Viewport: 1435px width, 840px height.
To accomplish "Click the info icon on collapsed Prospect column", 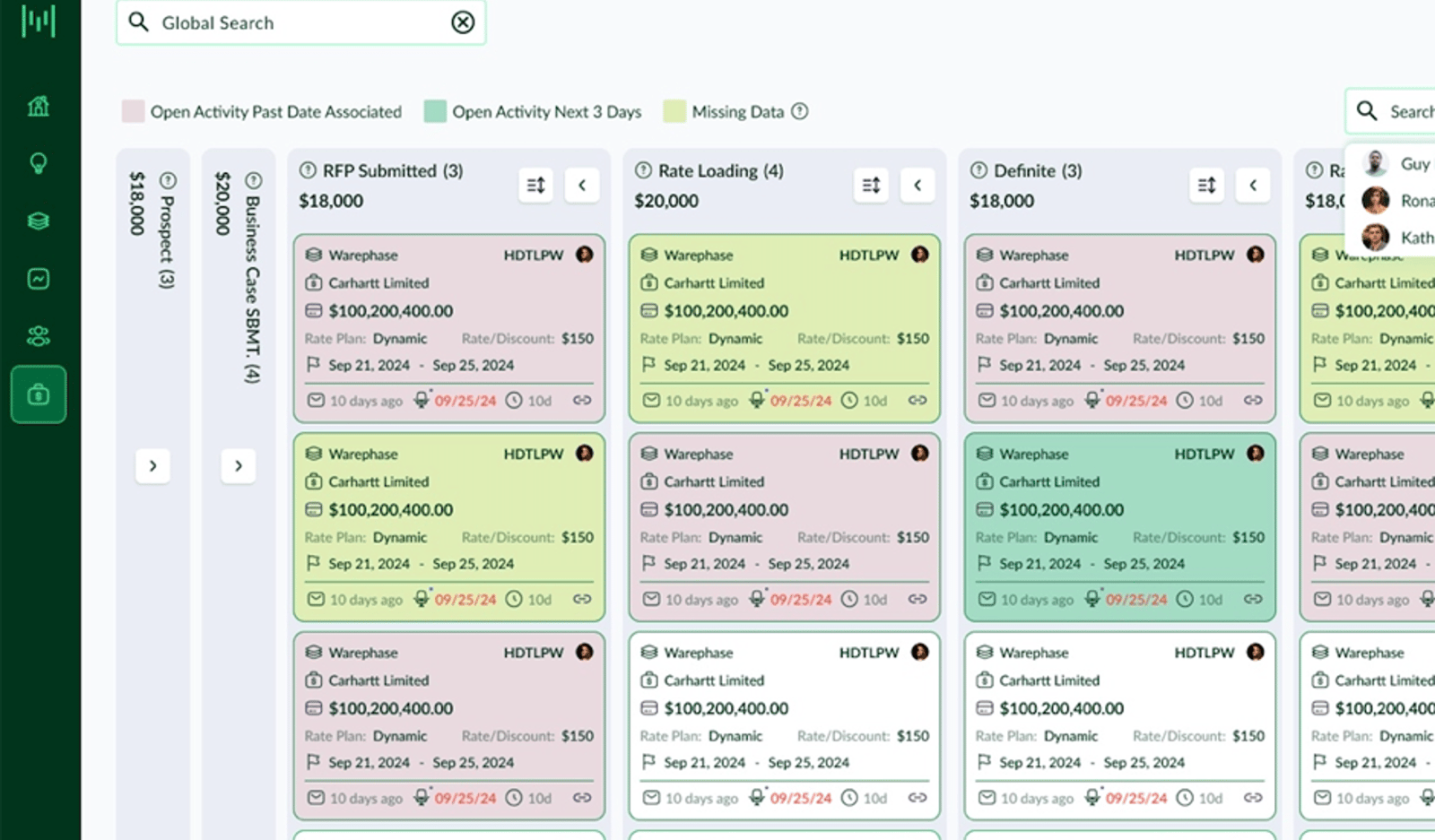I will coord(168,180).
